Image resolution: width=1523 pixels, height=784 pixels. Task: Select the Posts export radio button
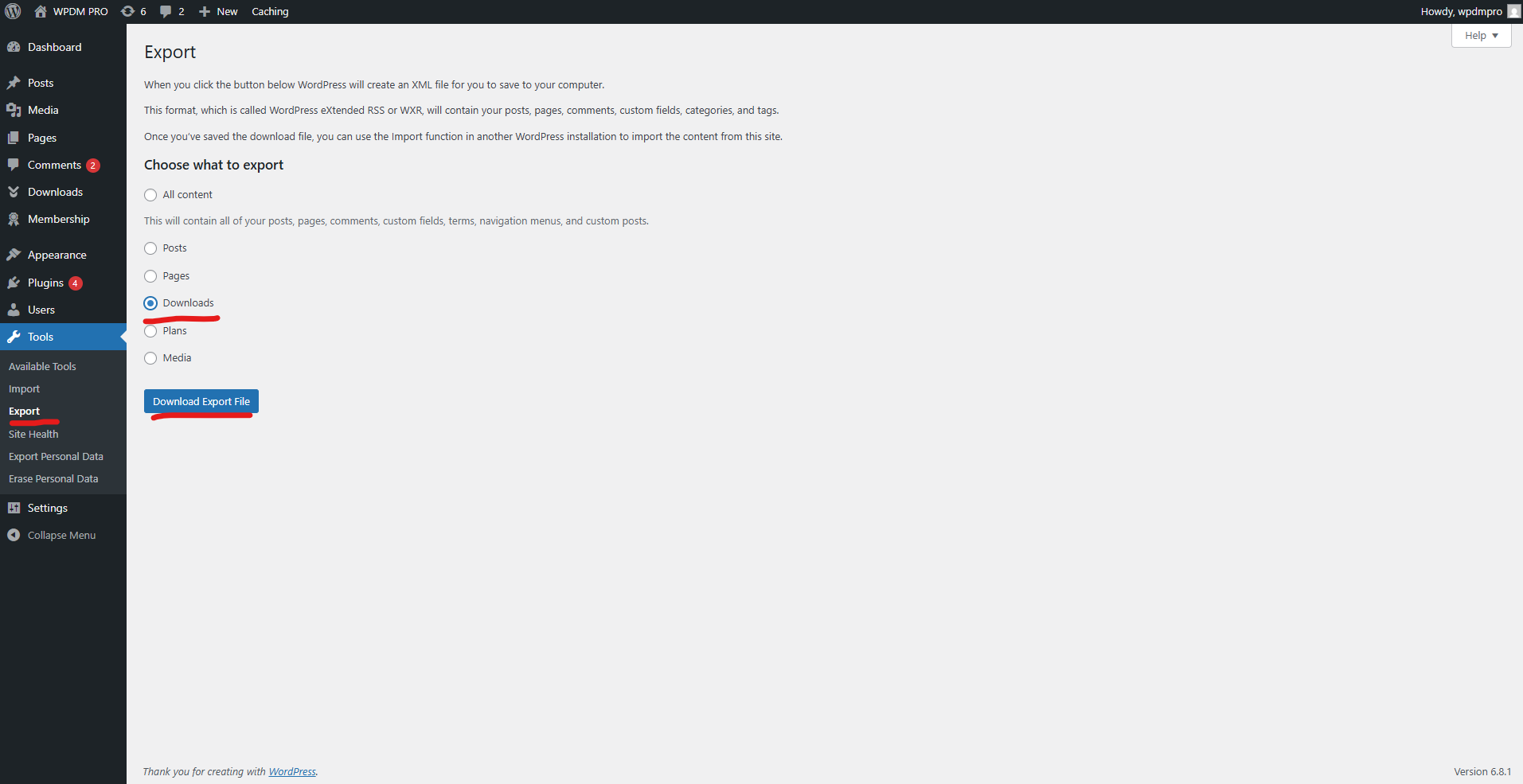(150, 248)
